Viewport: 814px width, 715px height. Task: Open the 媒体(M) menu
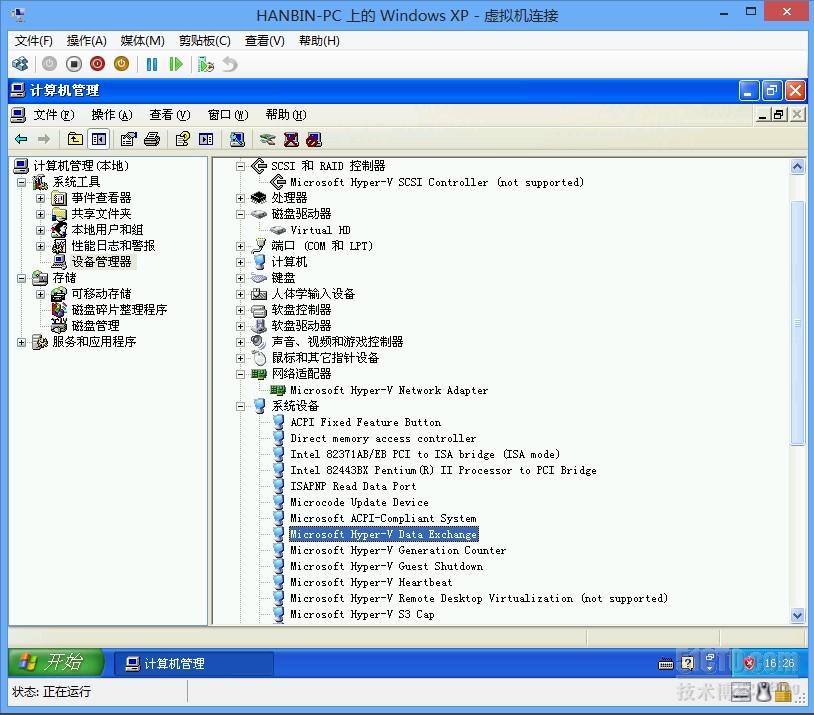click(142, 41)
